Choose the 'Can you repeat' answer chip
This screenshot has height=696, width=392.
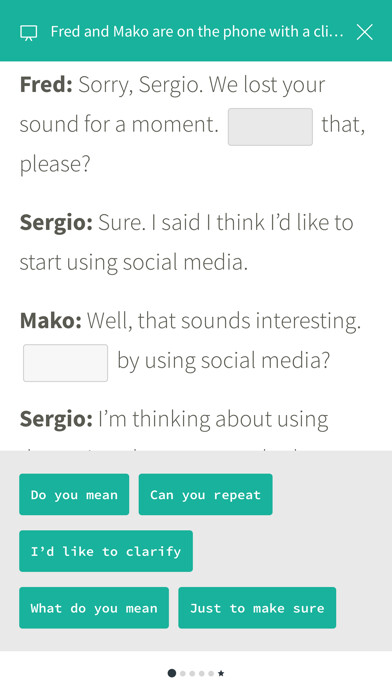click(206, 494)
